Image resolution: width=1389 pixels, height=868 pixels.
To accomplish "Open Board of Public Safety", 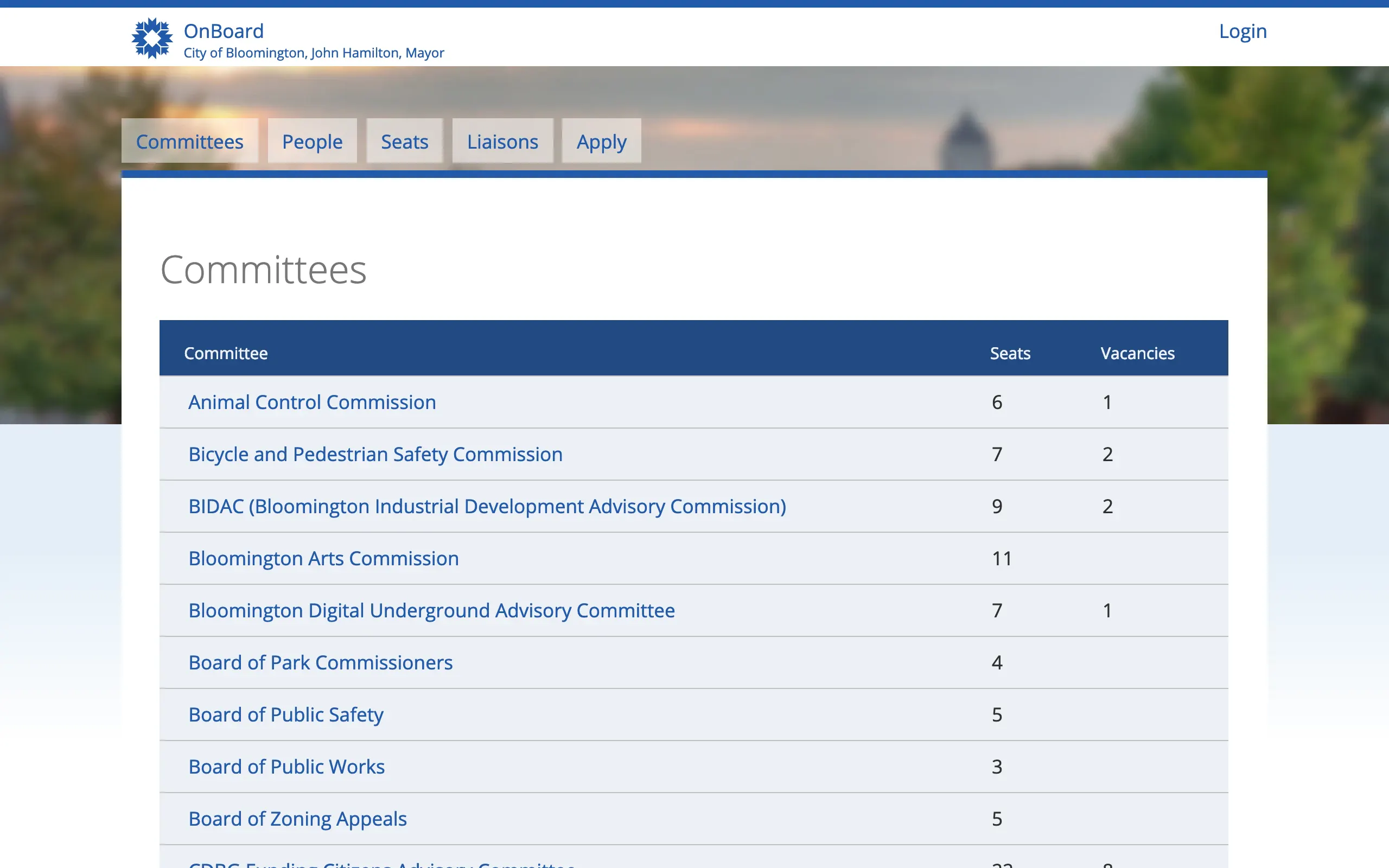I will 285,714.
